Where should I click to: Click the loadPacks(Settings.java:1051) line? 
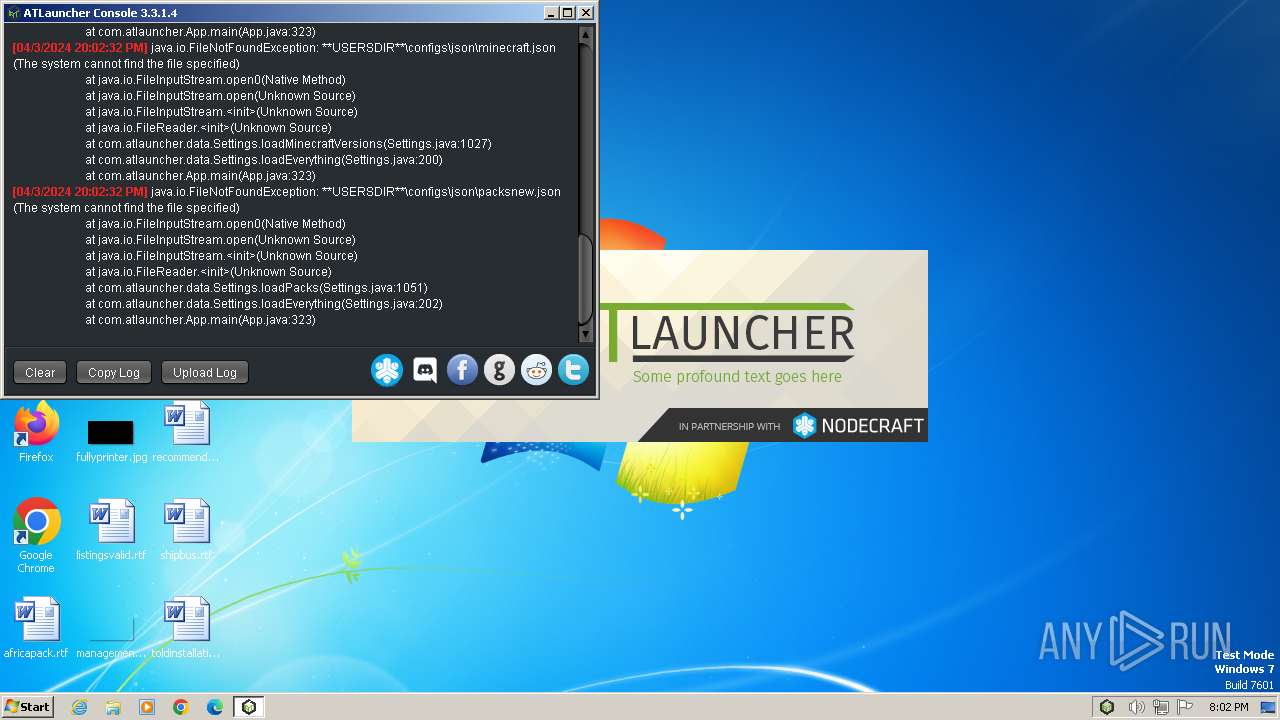point(256,288)
